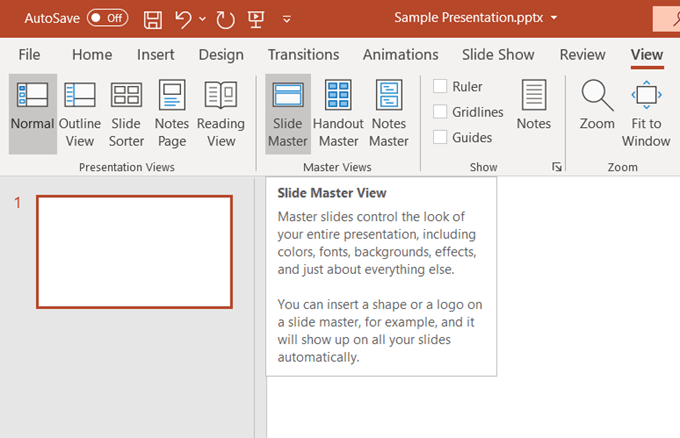The width and height of the screenshot is (680, 438).
Task: Undo the last action
Action: 183,19
